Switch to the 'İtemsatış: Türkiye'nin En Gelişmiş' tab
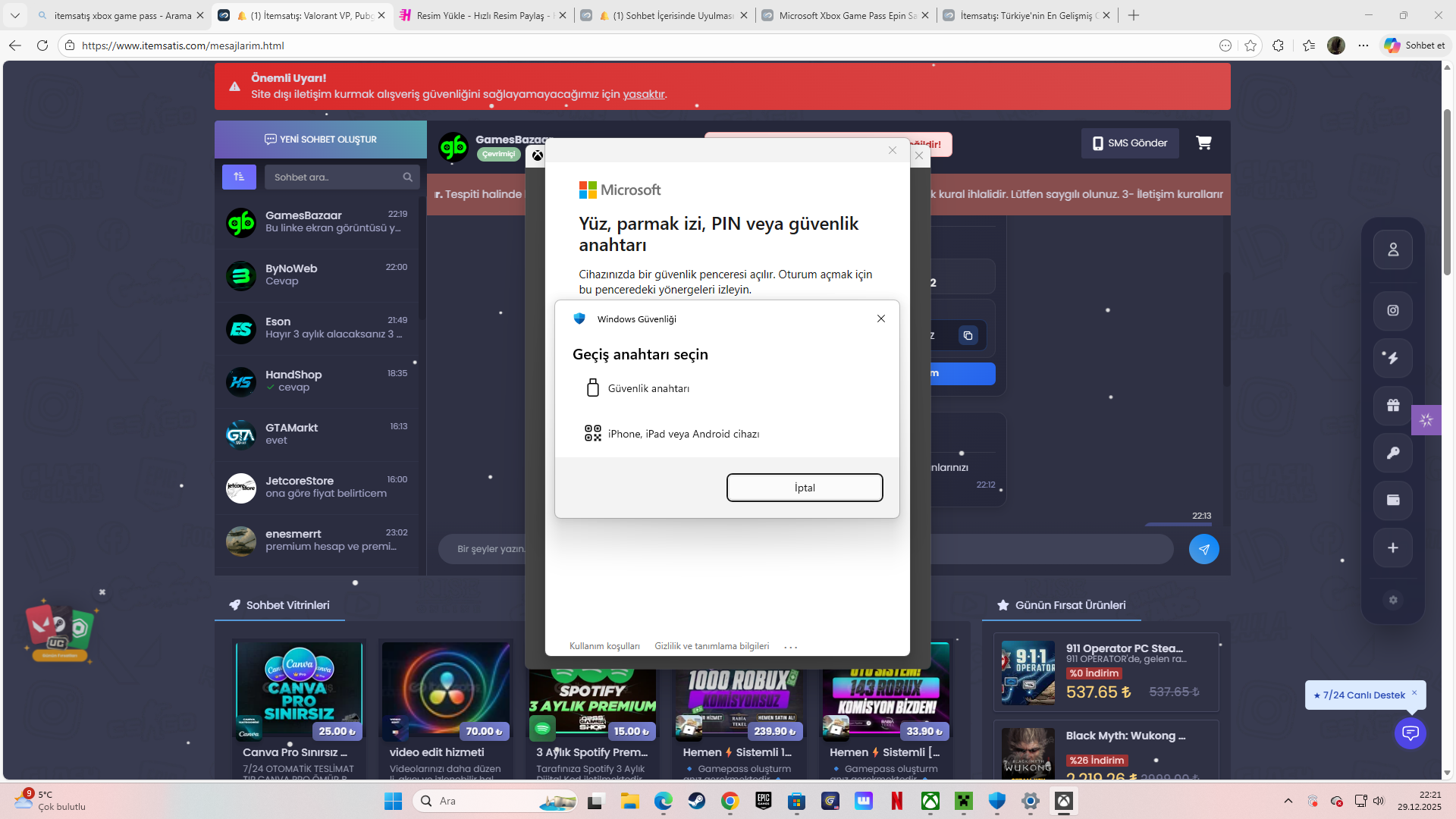The height and width of the screenshot is (819, 1456). pos(1027,15)
